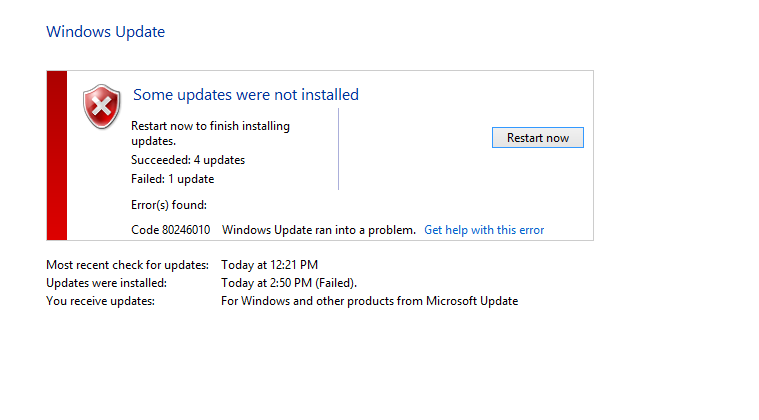Click the Most recent check for updates label
This screenshot has height=420, width=759.
(x=127, y=265)
